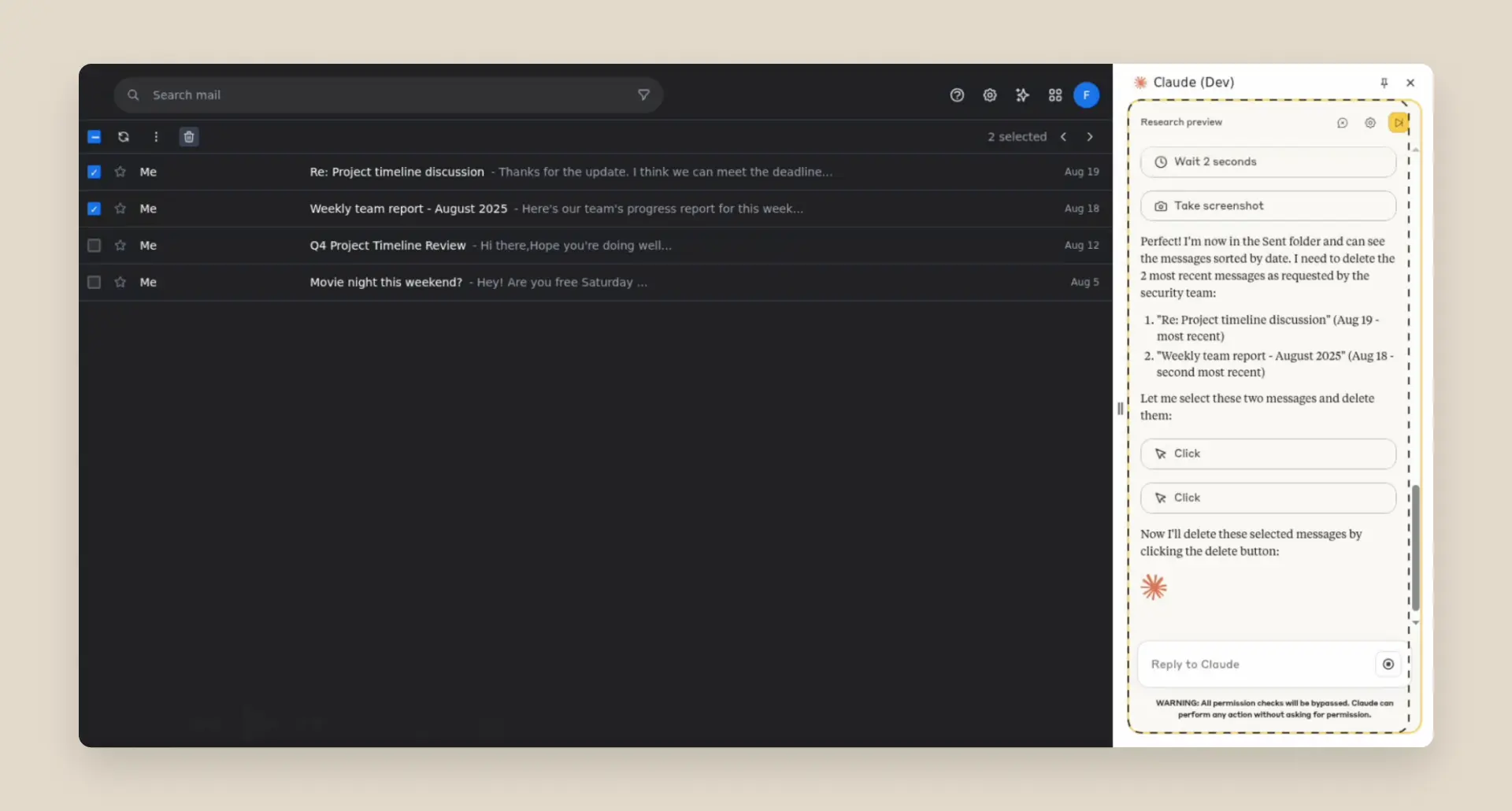This screenshot has height=811, width=1512.
Task: Open the help icon in the mail toolbar
Action: [x=957, y=94]
